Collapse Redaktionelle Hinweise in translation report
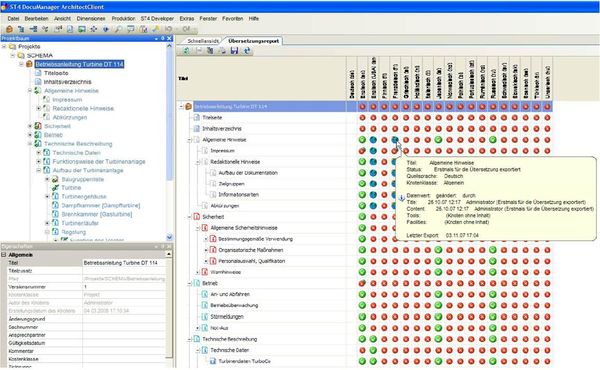Image resolution: width=600 pixels, height=370 pixels. pyautogui.click(x=198, y=162)
